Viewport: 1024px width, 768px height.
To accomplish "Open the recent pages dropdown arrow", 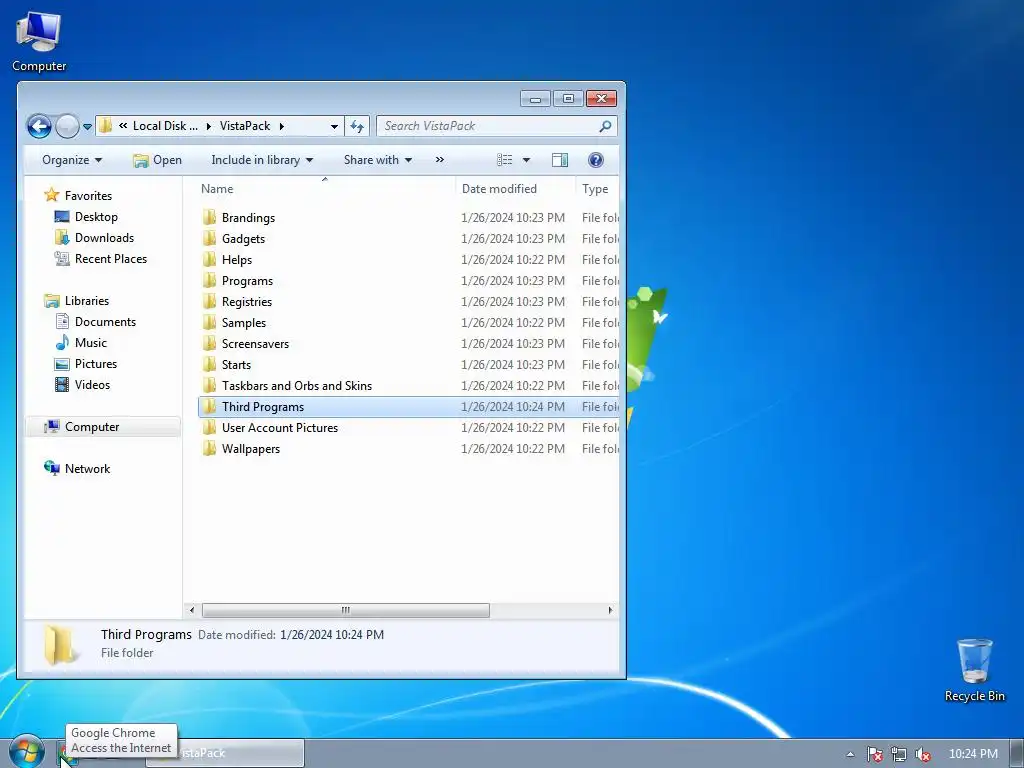I will pyautogui.click(x=88, y=127).
